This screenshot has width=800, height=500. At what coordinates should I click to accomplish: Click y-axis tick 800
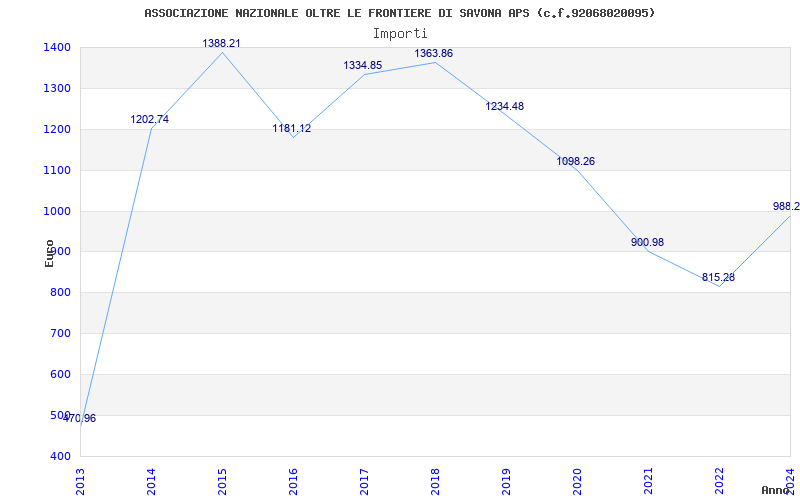click(61, 293)
